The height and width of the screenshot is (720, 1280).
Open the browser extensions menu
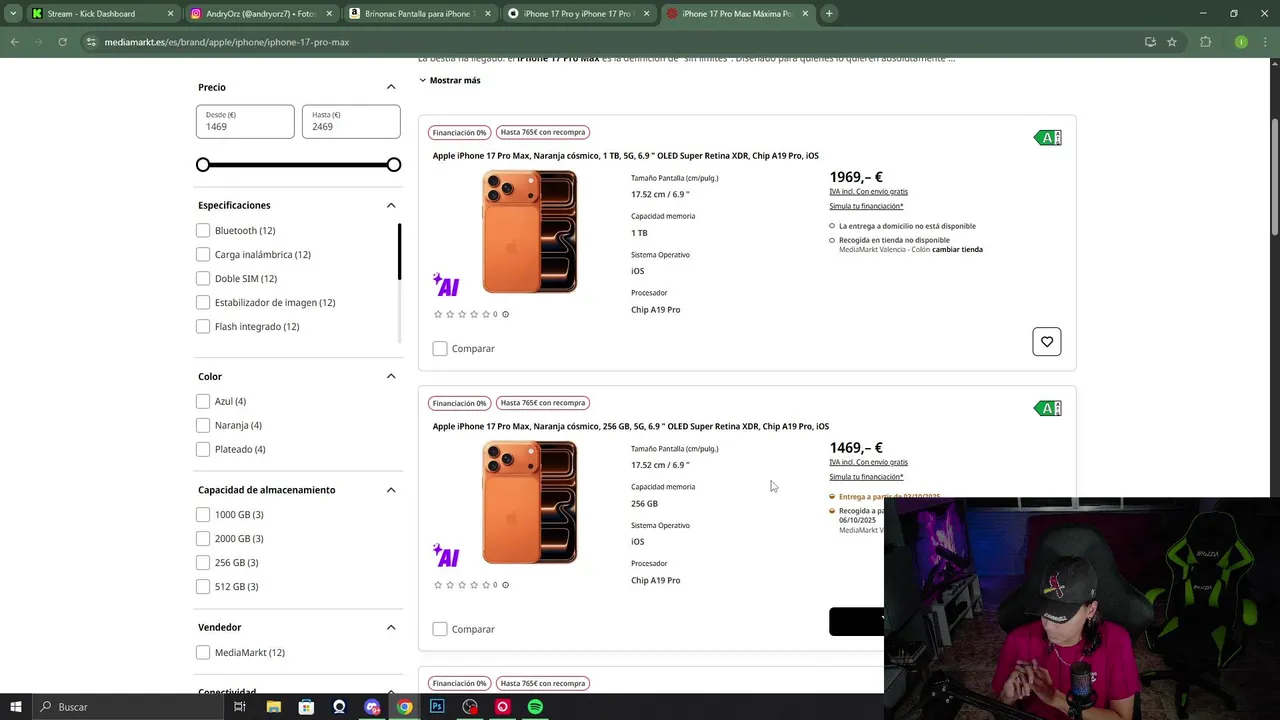click(1205, 42)
